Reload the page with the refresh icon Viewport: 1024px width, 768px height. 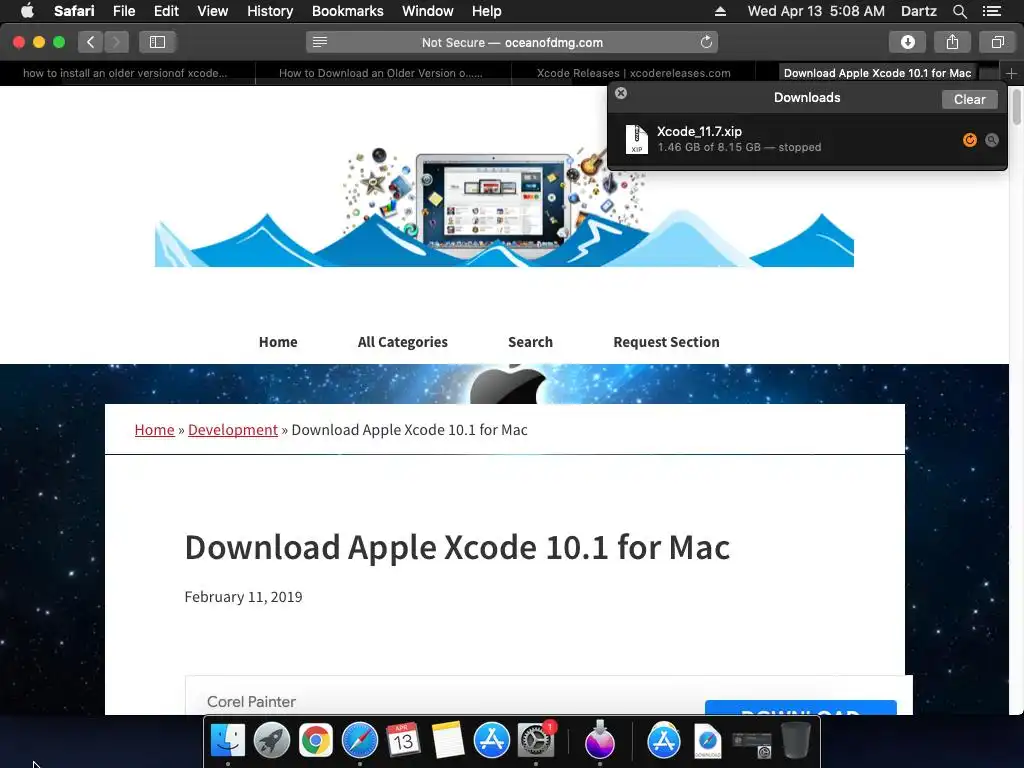[706, 42]
